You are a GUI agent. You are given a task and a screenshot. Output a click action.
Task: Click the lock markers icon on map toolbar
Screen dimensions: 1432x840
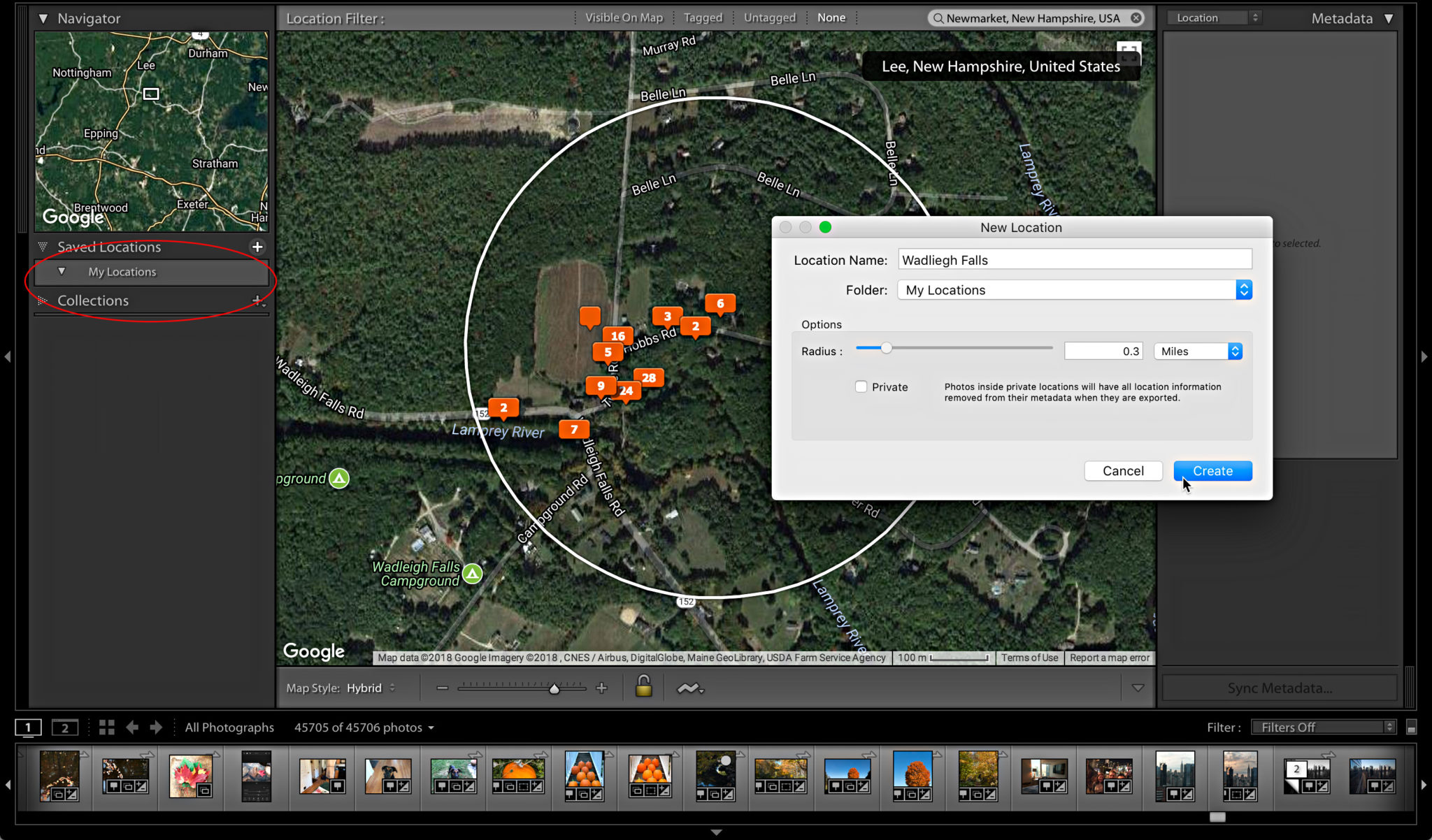pyautogui.click(x=643, y=687)
